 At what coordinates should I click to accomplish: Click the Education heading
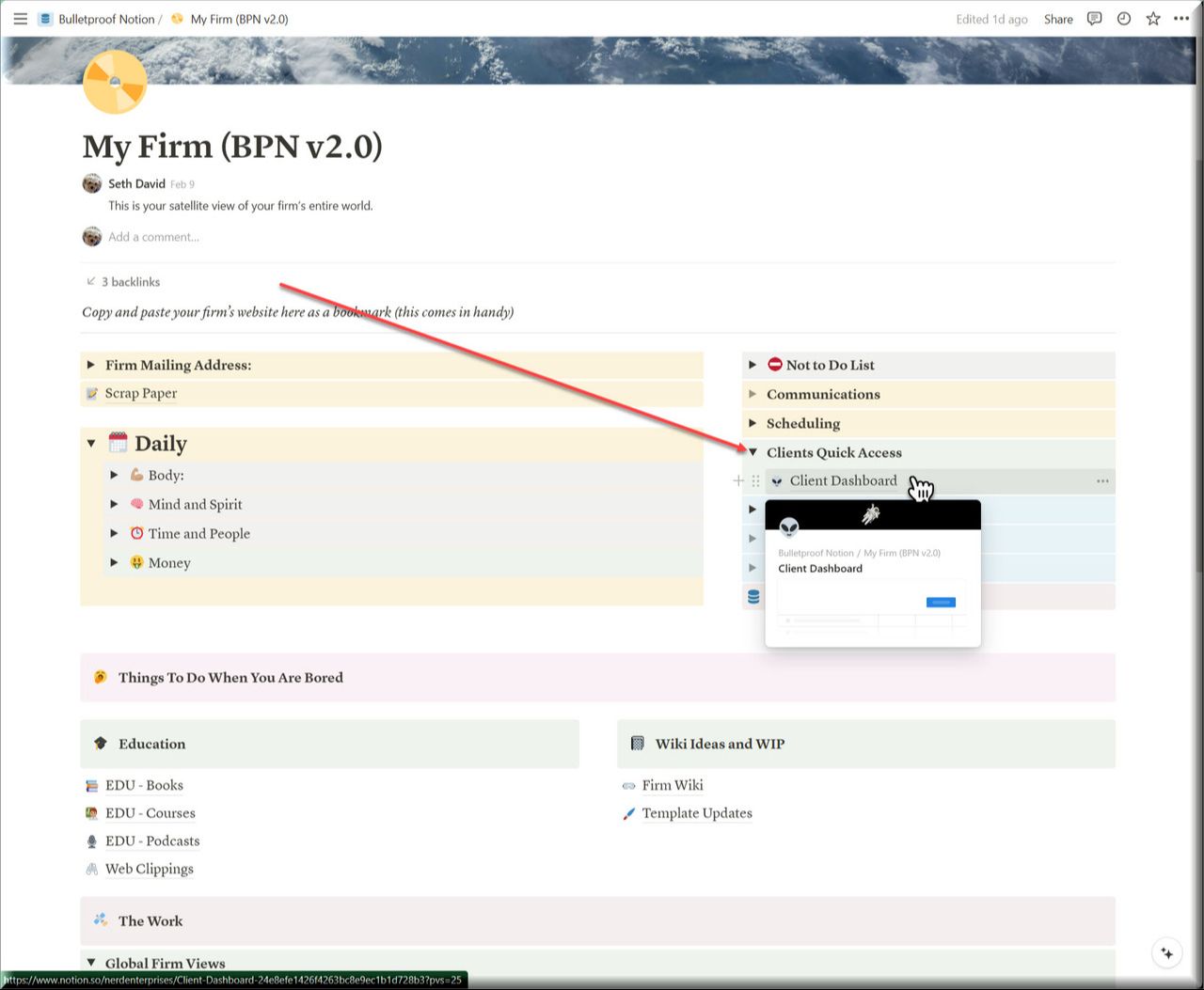151,744
